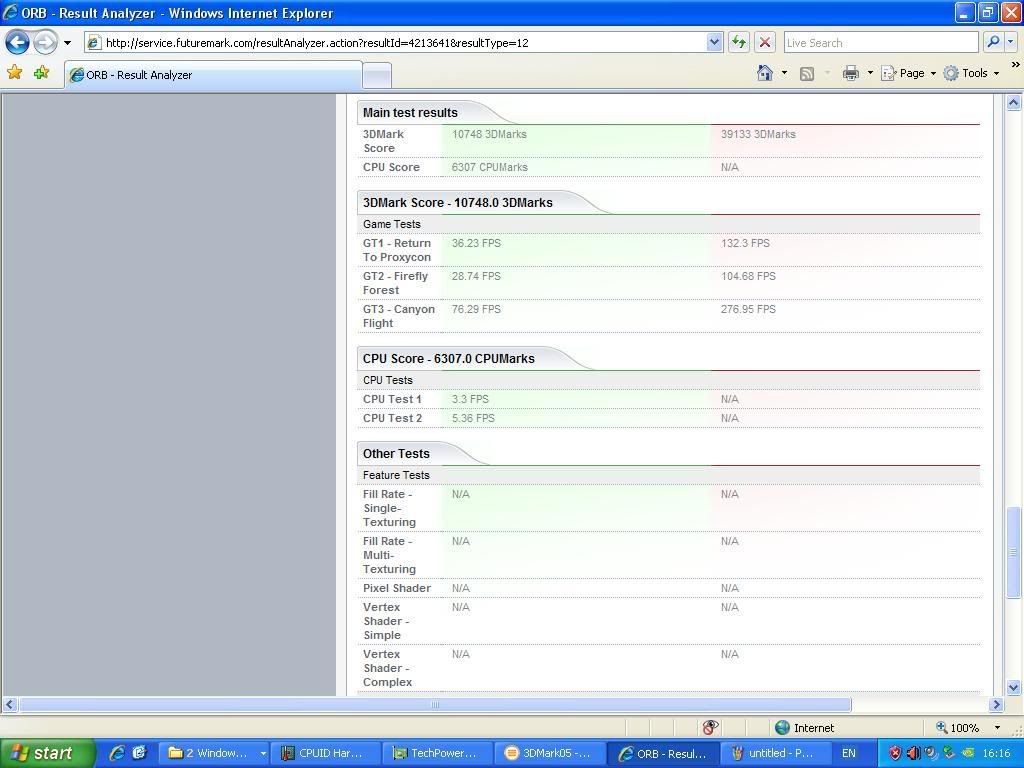Image resolution: width=1024 pixels, height=768 pixels.
Task: Open the 100% zoom level control
Action: (x=957, y=728)
